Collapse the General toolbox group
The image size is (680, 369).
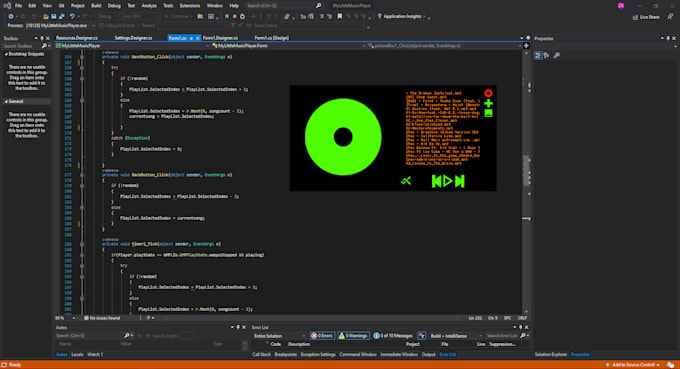(6, 101)
